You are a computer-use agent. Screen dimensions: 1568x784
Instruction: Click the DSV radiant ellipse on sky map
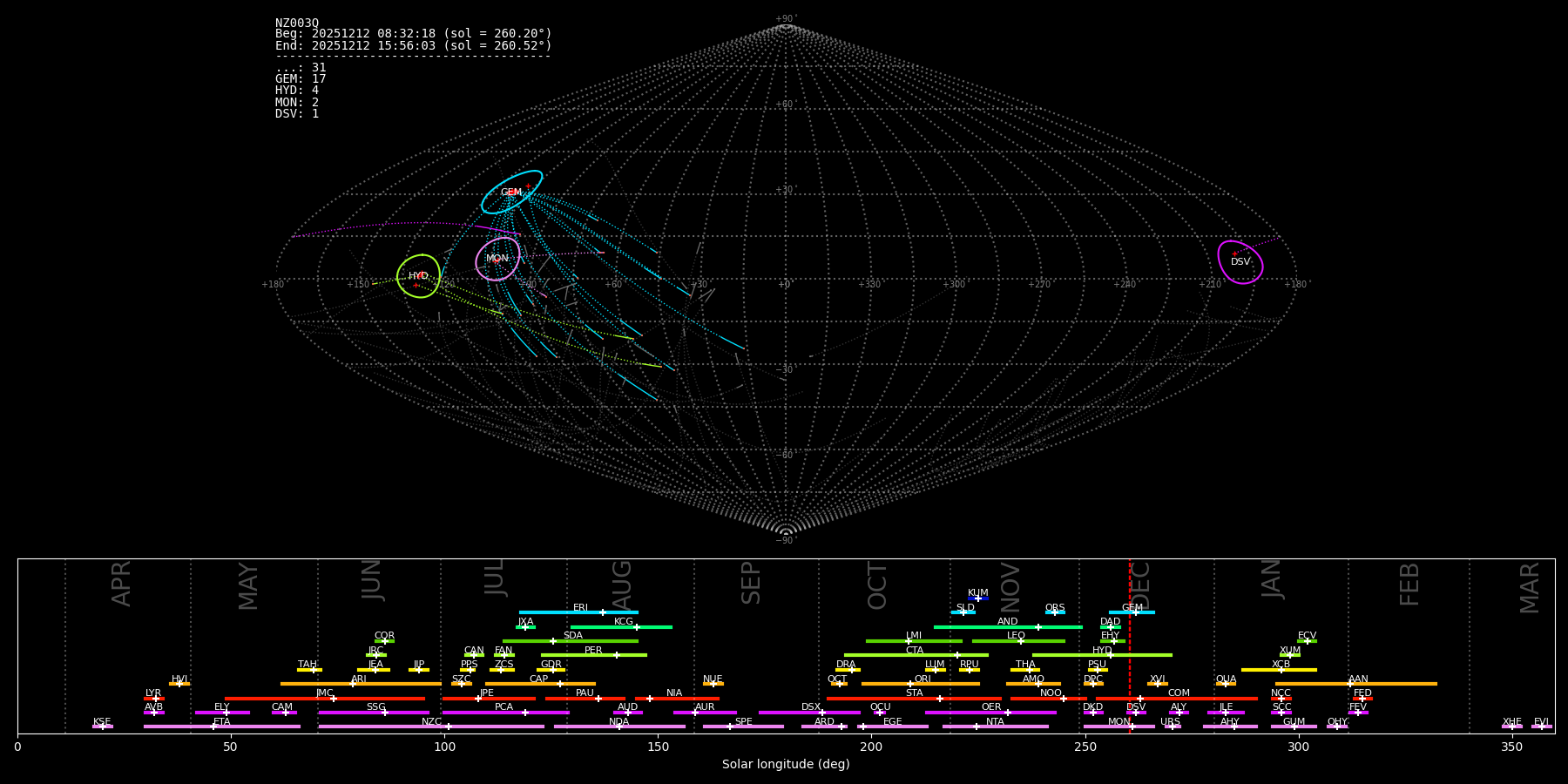tap(1240, 262)
